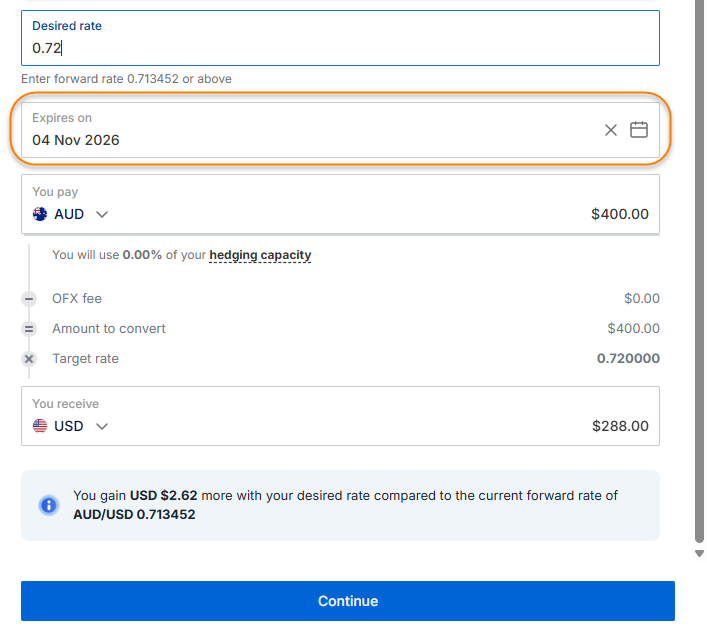Click the equals icon beside Amount to convert
707x632 pixels.
click(x=29, y=329)
